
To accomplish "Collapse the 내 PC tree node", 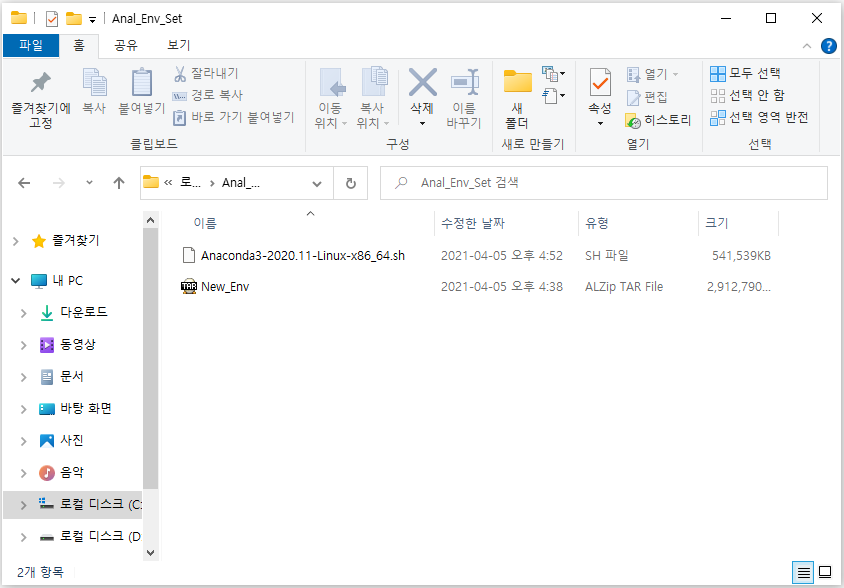I will [x=16, y=281].
